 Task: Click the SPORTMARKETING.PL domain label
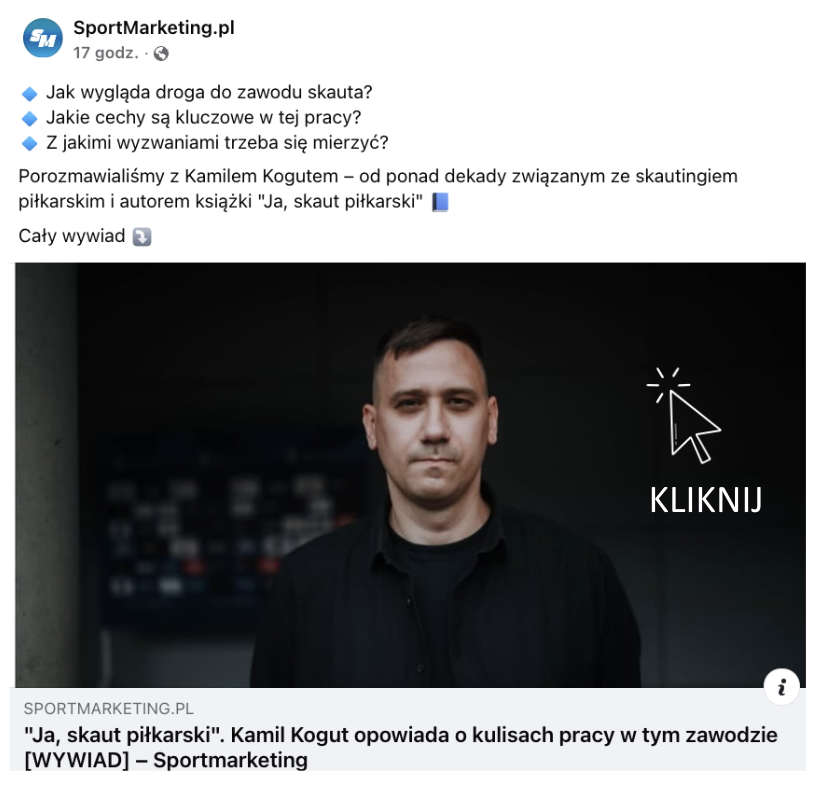109,709
